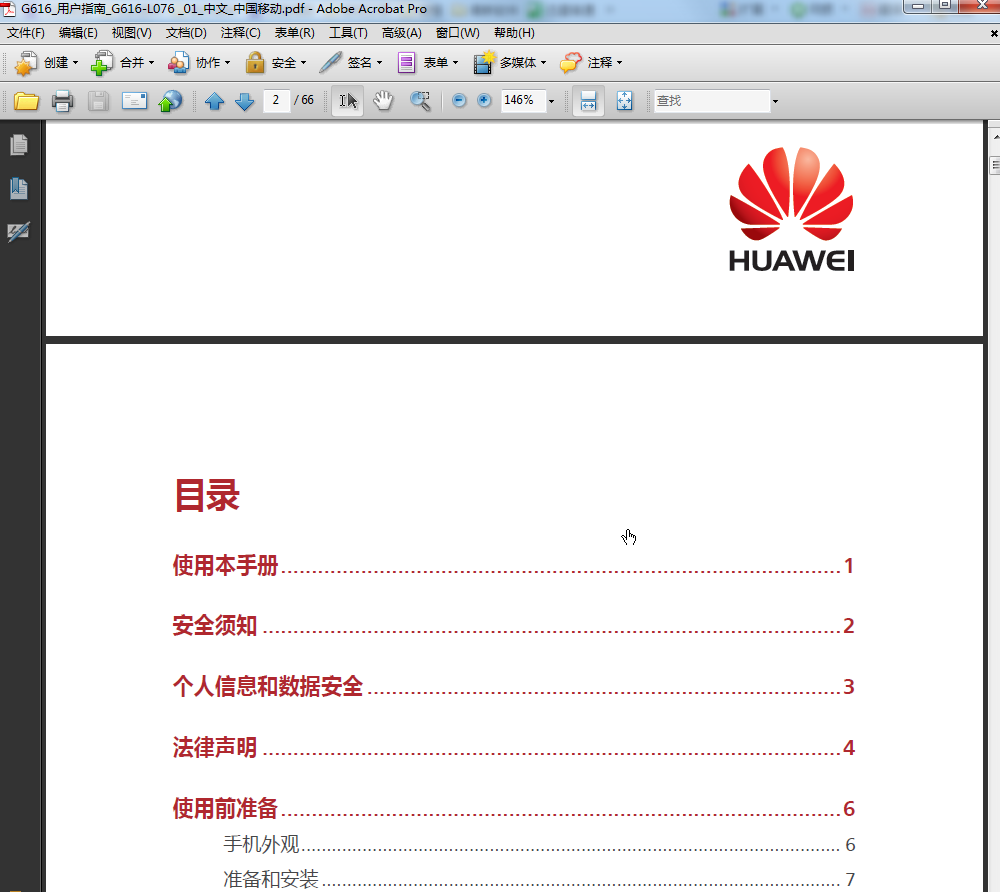The width and height of the screenshot is (1000, 892).
Task: Open the Edit 编辑(E) menu
Action: (78, 33)
